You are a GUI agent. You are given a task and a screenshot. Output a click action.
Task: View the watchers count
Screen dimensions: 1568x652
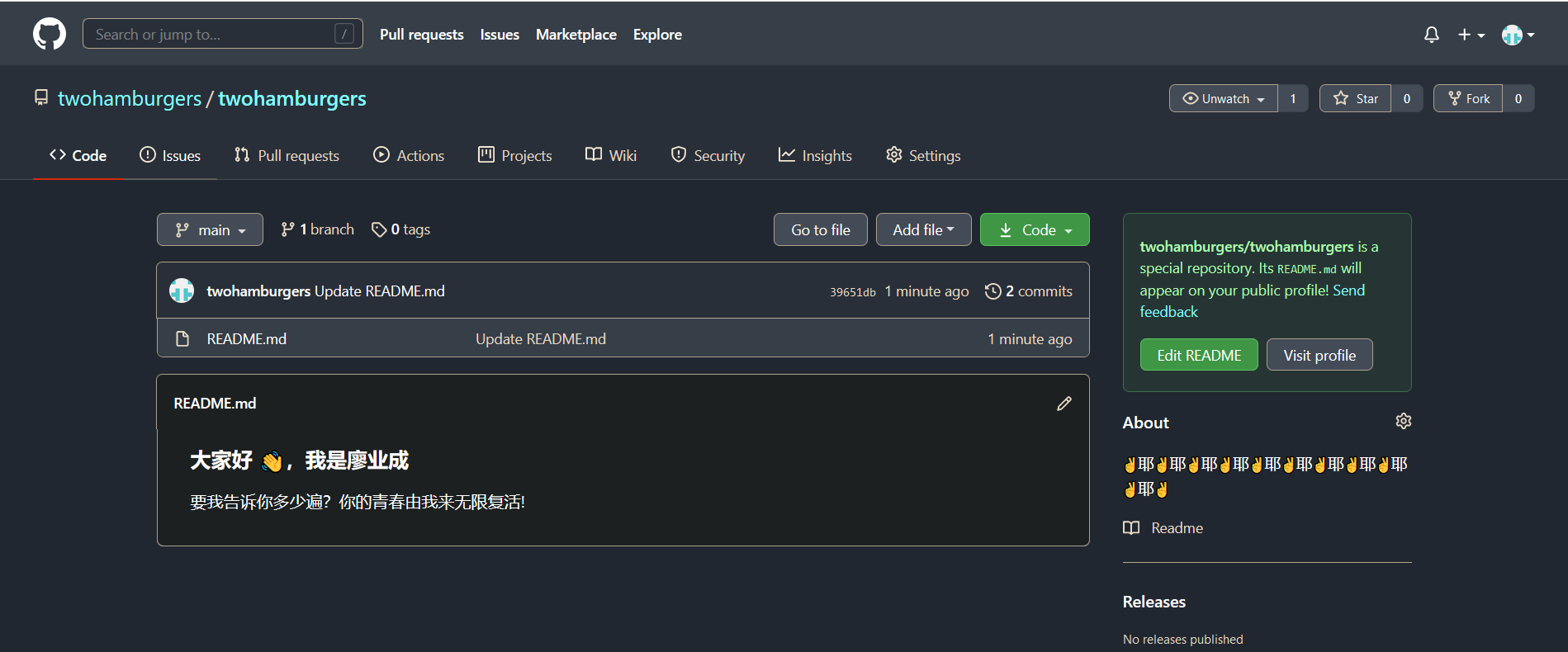point(1293,98)
